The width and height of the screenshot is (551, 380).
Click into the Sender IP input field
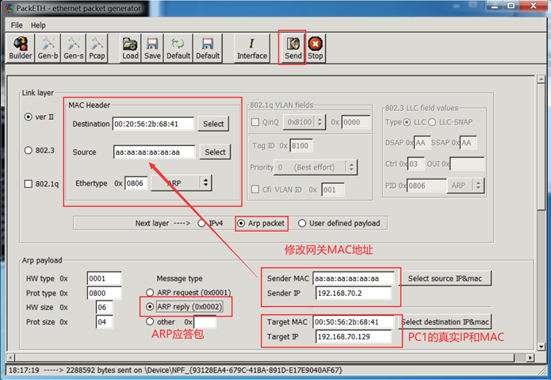coord(354,293)
